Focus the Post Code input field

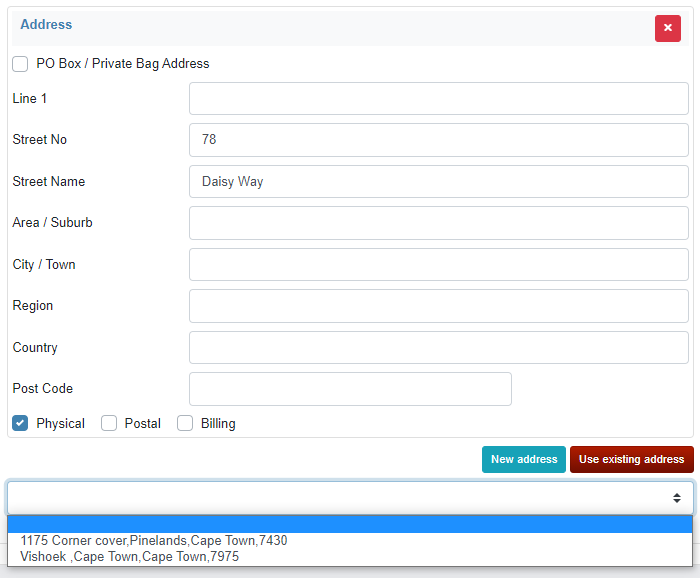coord(350,389)
